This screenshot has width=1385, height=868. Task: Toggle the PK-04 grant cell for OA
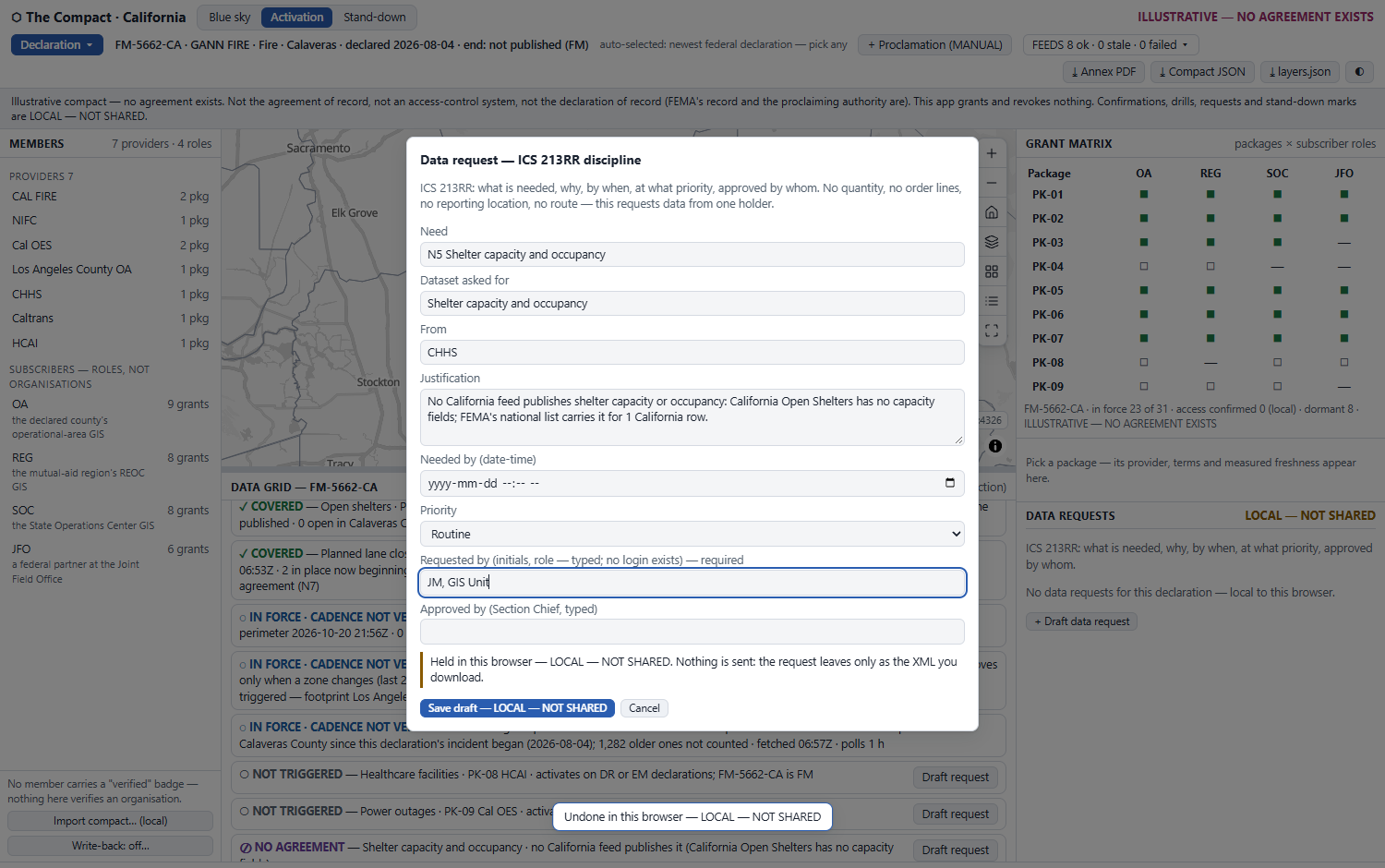(x=1144, y=267)
